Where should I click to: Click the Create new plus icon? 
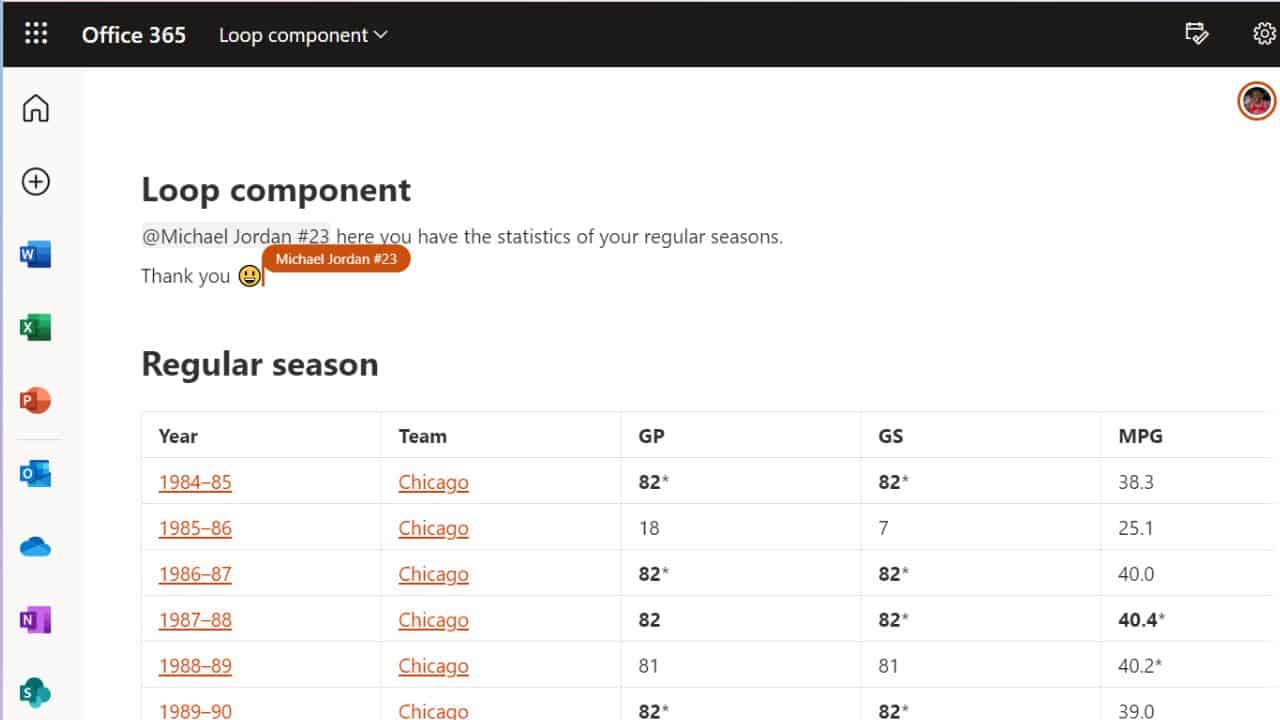coord(36,181)
